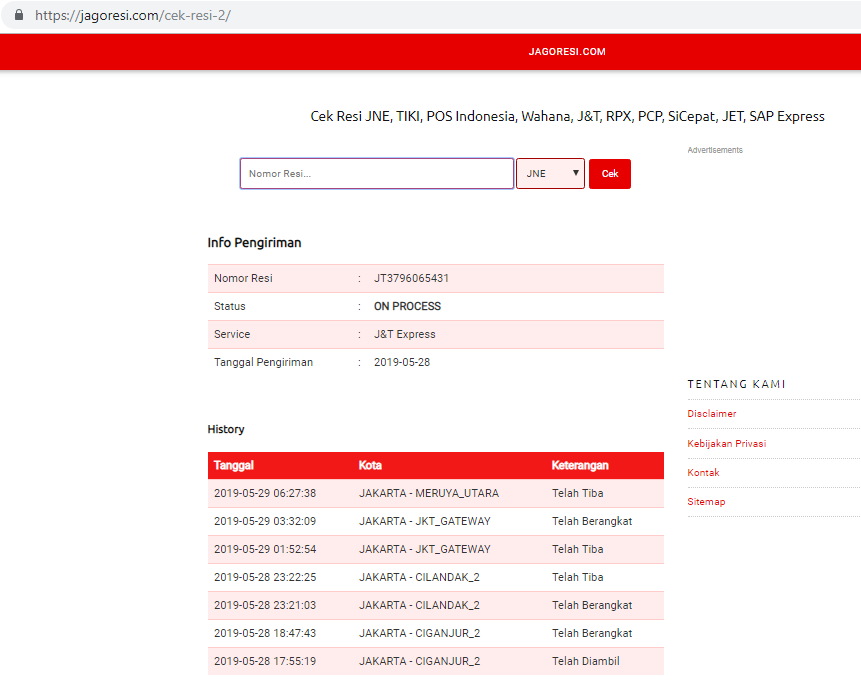Open the JNE courier dropdown
Viewport: 861px width, 691px height.
coord(550,174)
